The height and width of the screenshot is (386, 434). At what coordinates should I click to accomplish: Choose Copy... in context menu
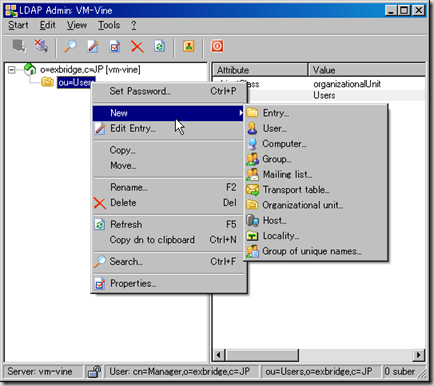[x=169, y=150]
